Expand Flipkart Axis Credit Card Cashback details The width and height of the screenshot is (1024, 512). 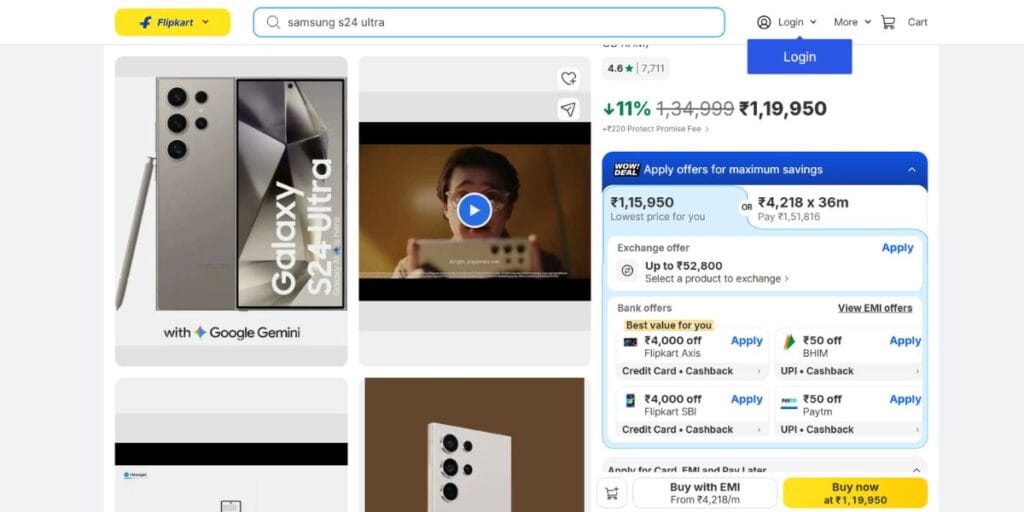point(692,371)
